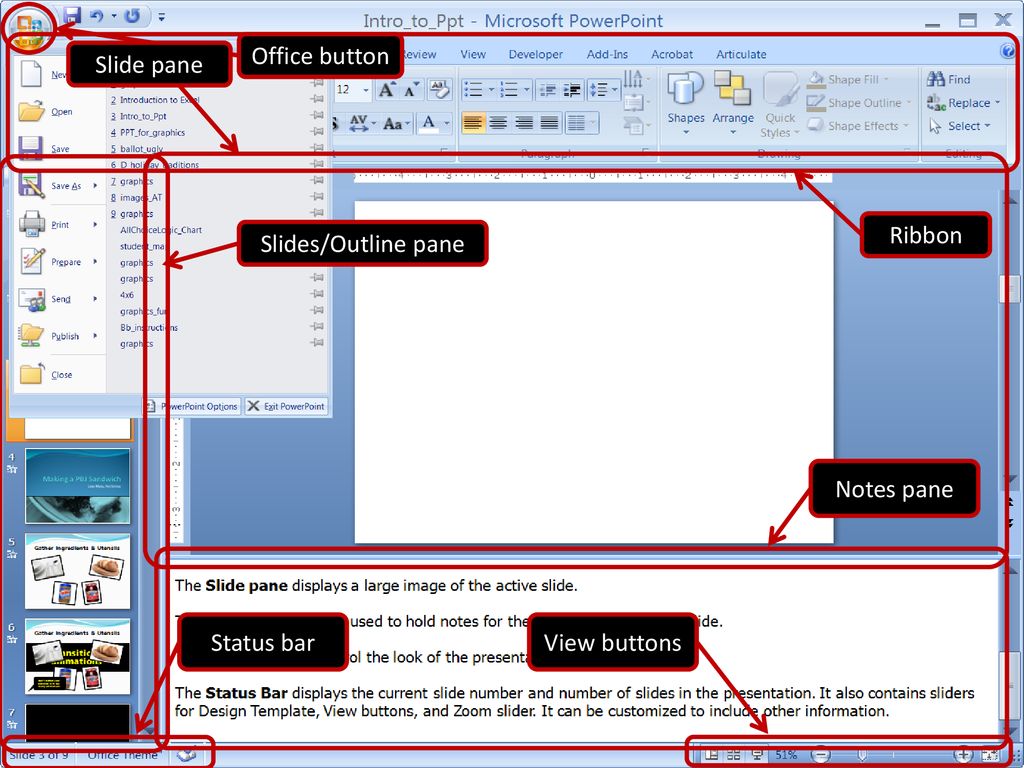The image size is (1024, 768).
Task: Open recent document Intro_to_Ppt
Action: 217,116
